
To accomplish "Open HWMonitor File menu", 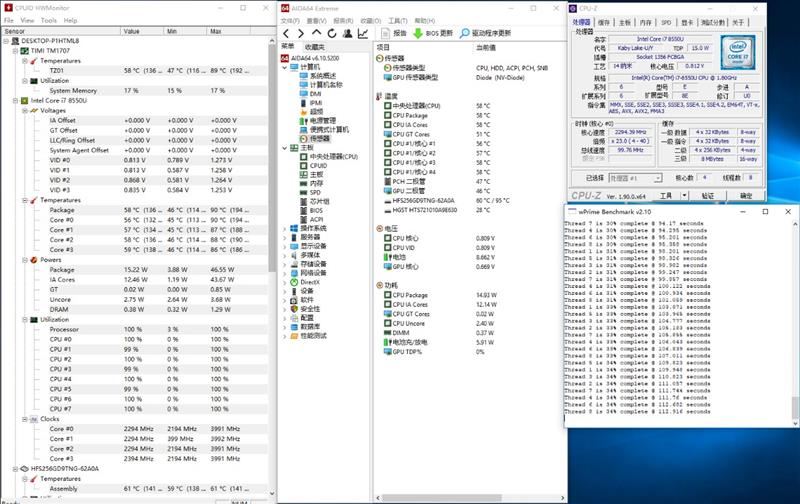I will [x=9, y=20].
